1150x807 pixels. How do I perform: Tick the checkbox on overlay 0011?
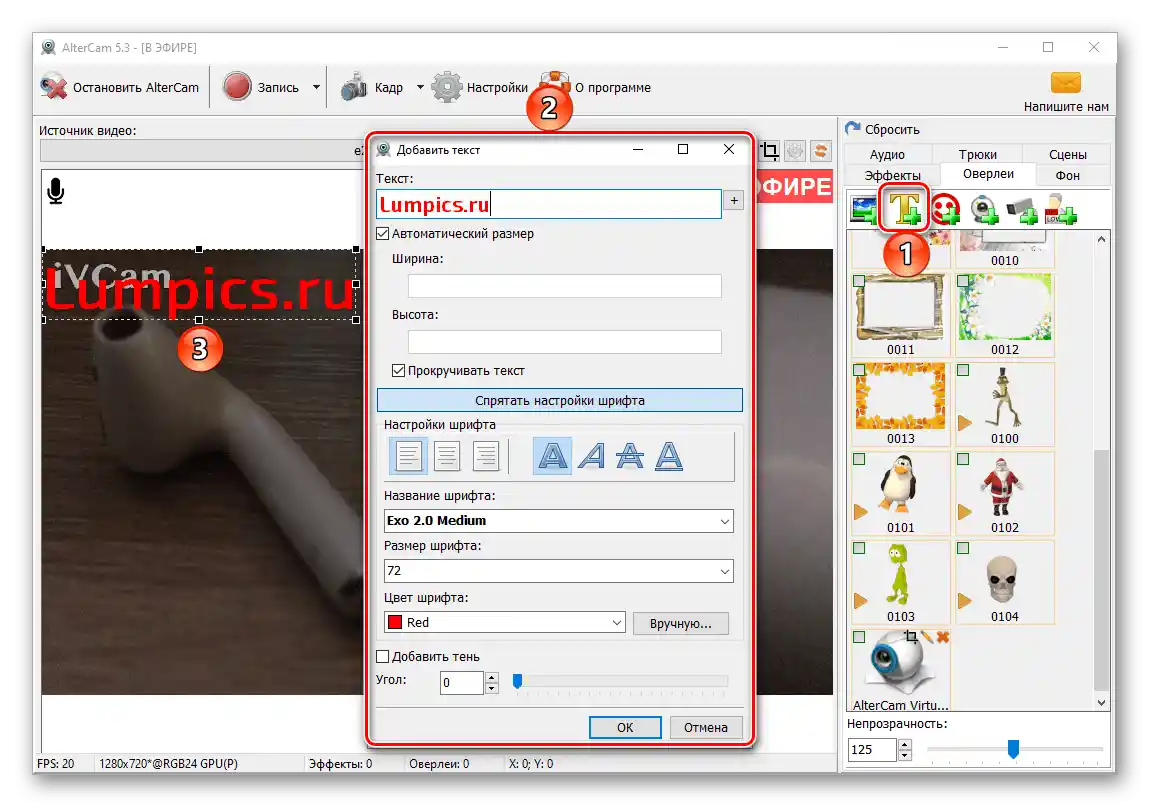coord(860,281)
